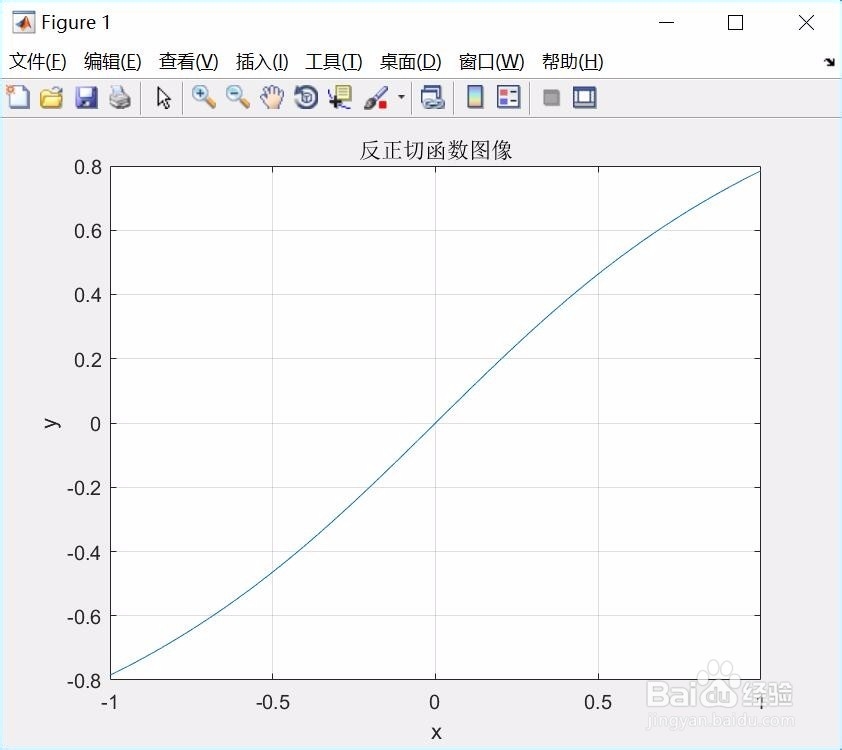Open the 编辑(E) menu
This screenshot has width=842, height=750.
[x=113, y=62]
